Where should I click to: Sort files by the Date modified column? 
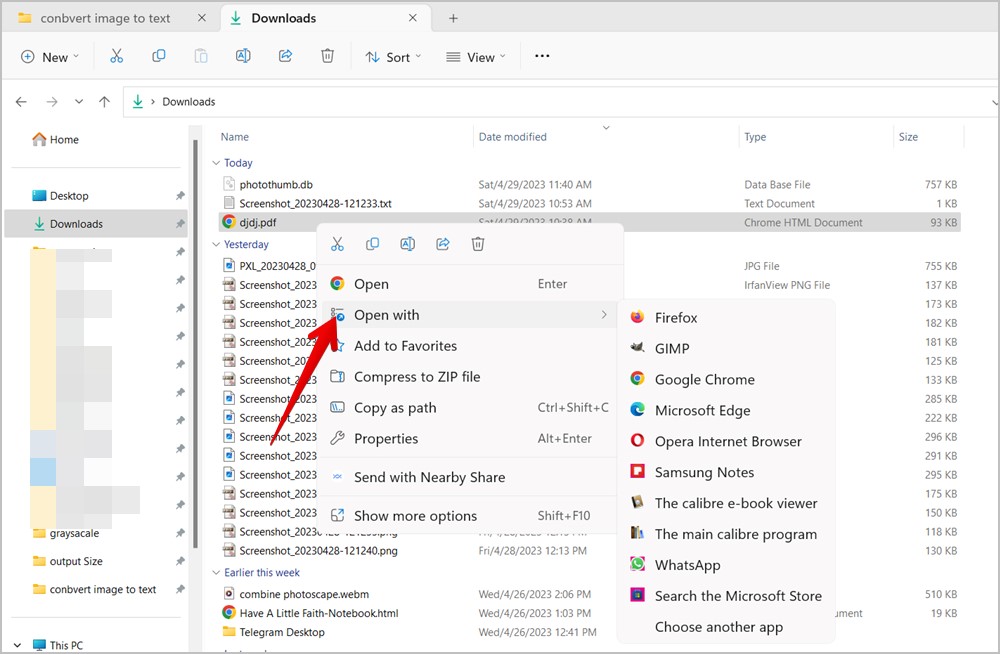click(x=513, y=137)
